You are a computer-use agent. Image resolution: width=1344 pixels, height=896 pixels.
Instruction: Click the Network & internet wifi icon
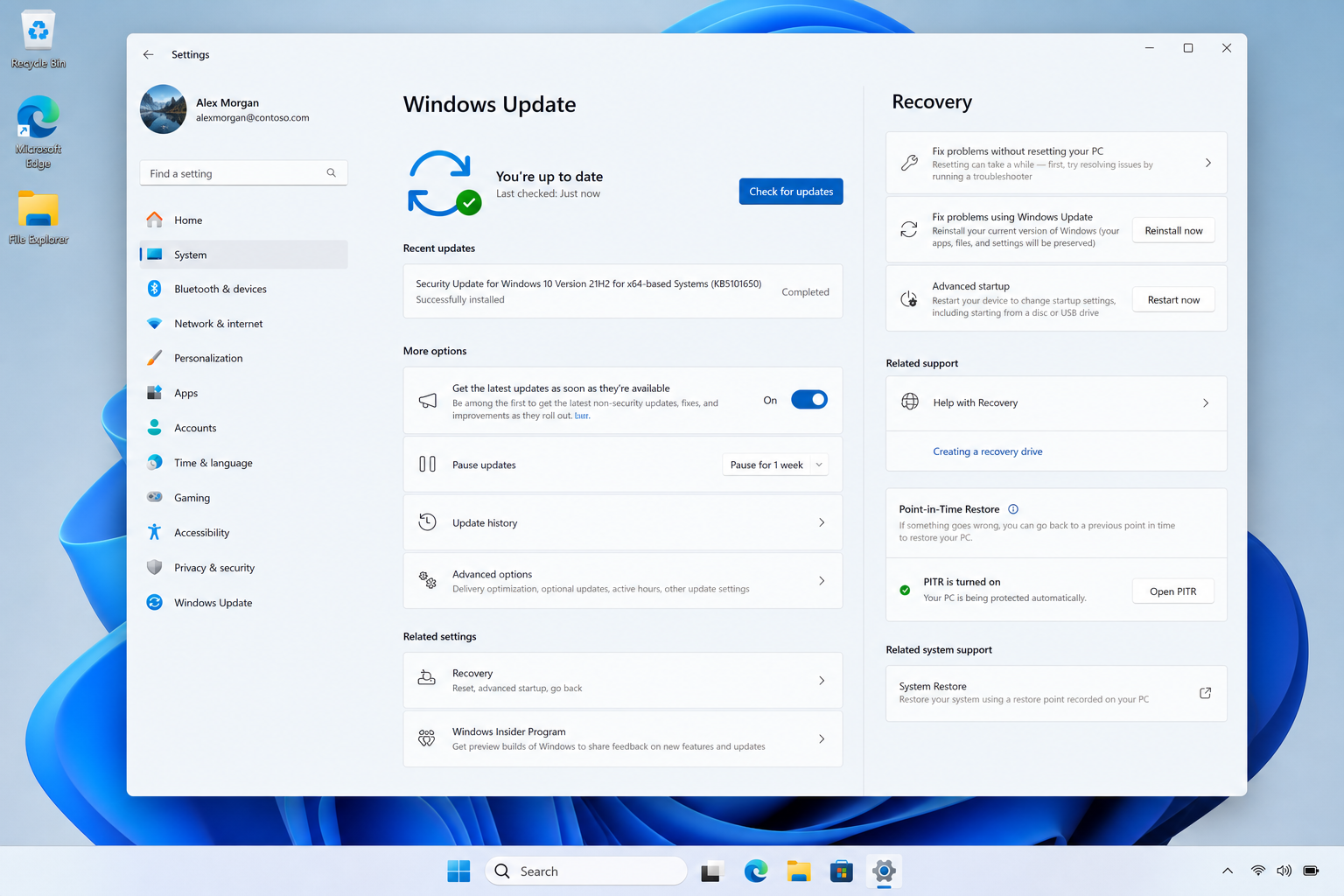154,324
